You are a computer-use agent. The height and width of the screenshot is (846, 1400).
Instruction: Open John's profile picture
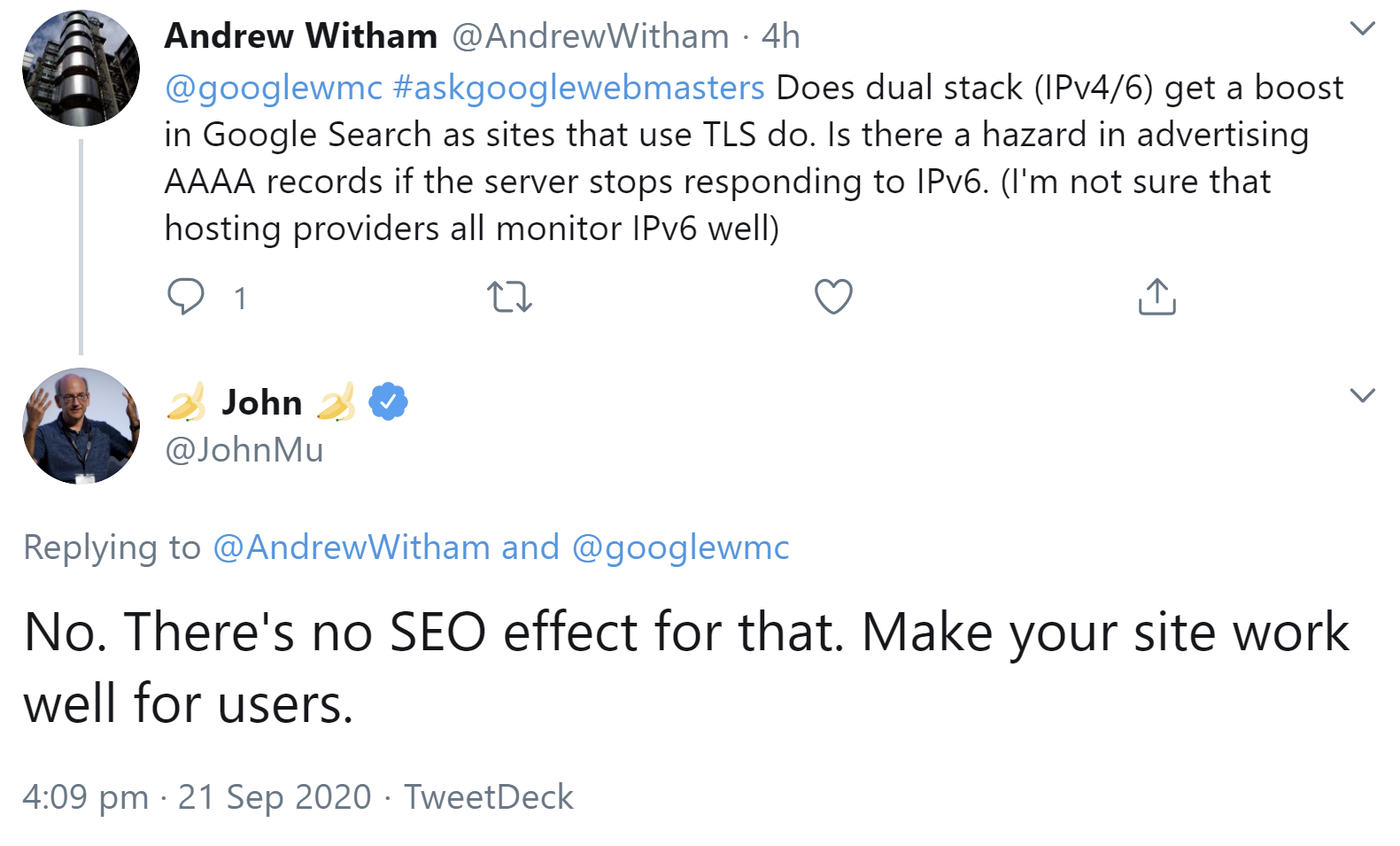80,427
